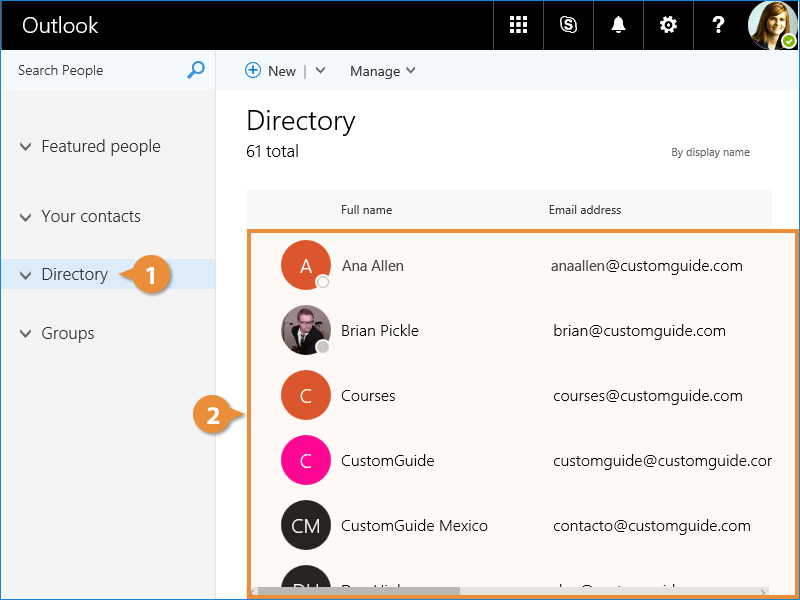The width and height of the screenshot is (800, 600).
Task: Open the notifications bell
Action: coord(618,25)
